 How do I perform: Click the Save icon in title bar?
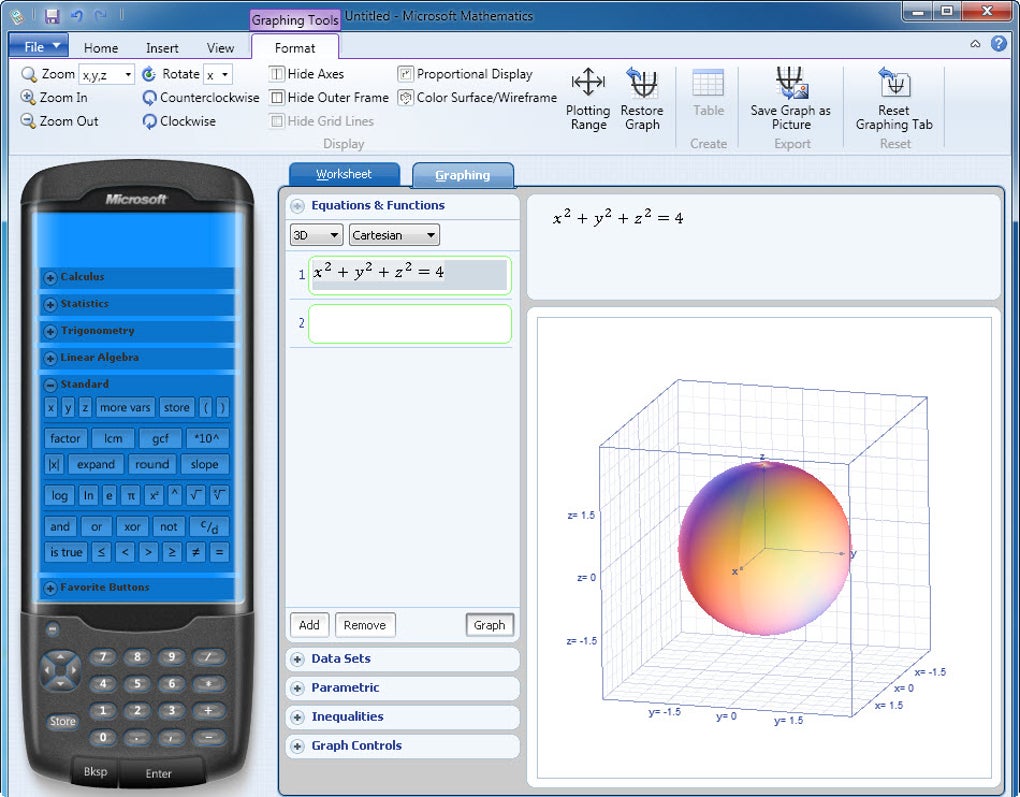point(51,16)
